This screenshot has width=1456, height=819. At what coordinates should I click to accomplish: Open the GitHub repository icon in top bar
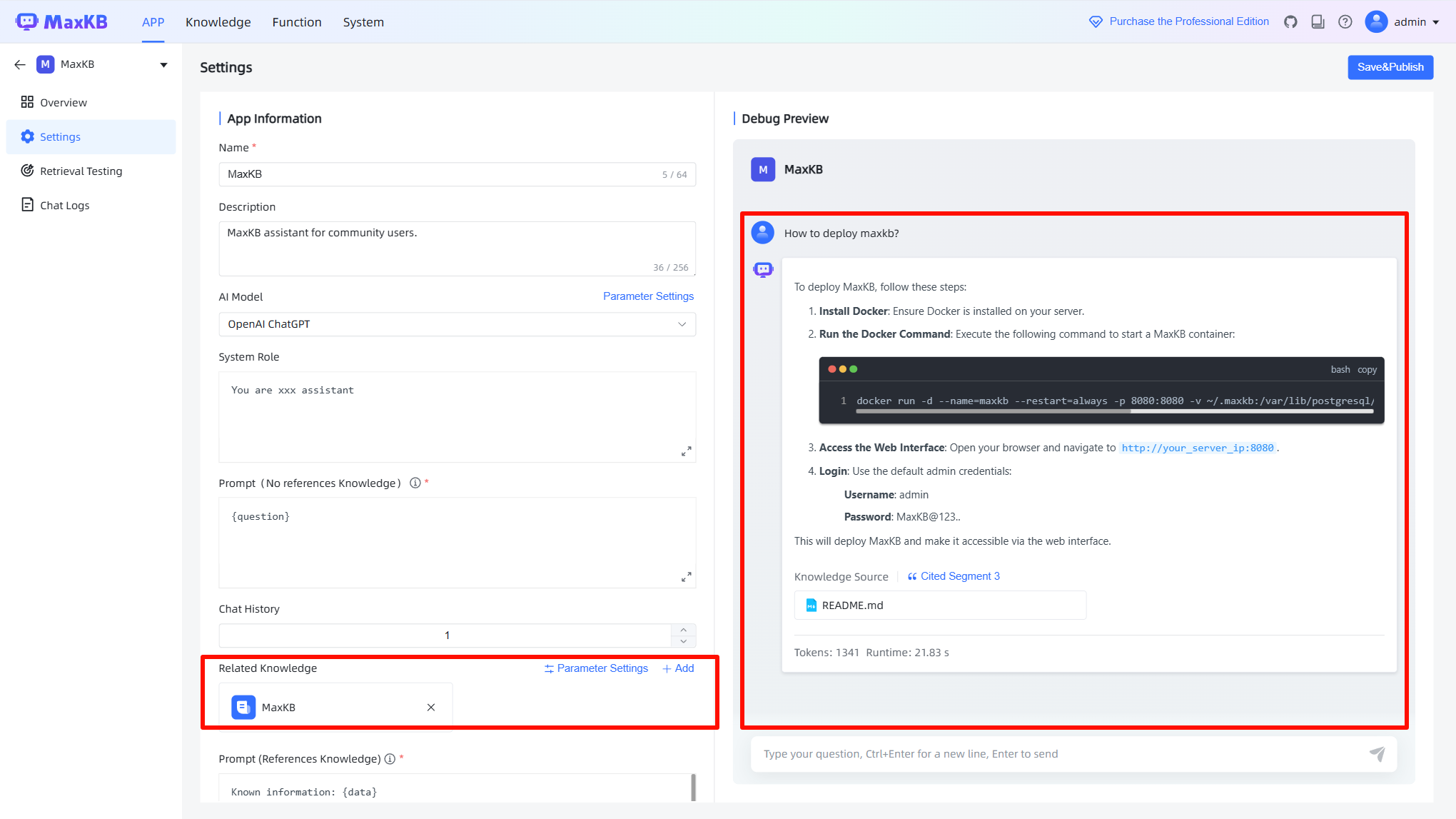tap(1290, 21)
